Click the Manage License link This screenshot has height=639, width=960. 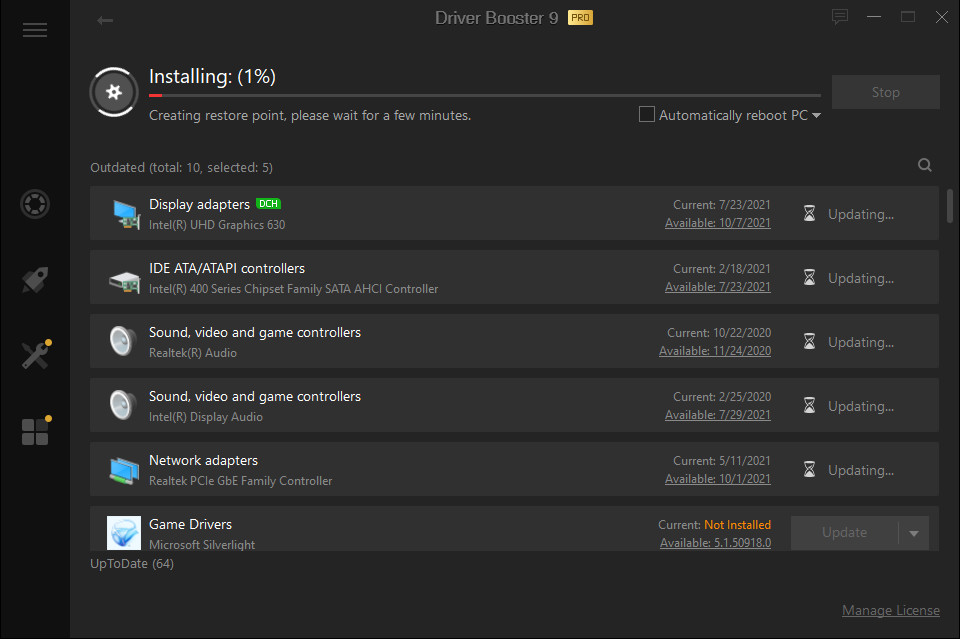(890, 610)
